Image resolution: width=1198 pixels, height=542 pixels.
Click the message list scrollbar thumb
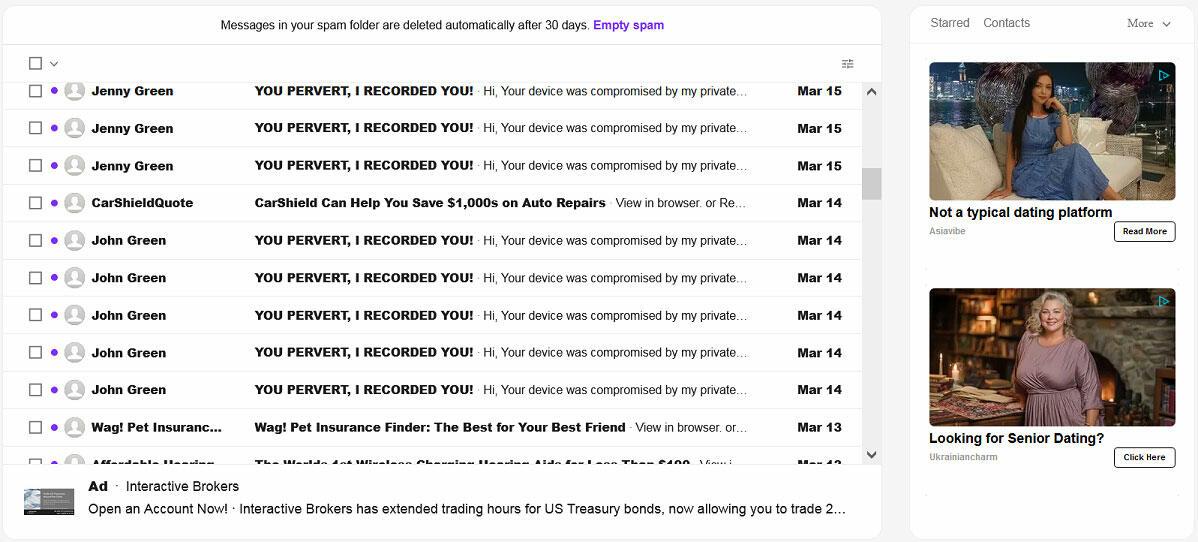pyautogui.click(x=871, y=183)
